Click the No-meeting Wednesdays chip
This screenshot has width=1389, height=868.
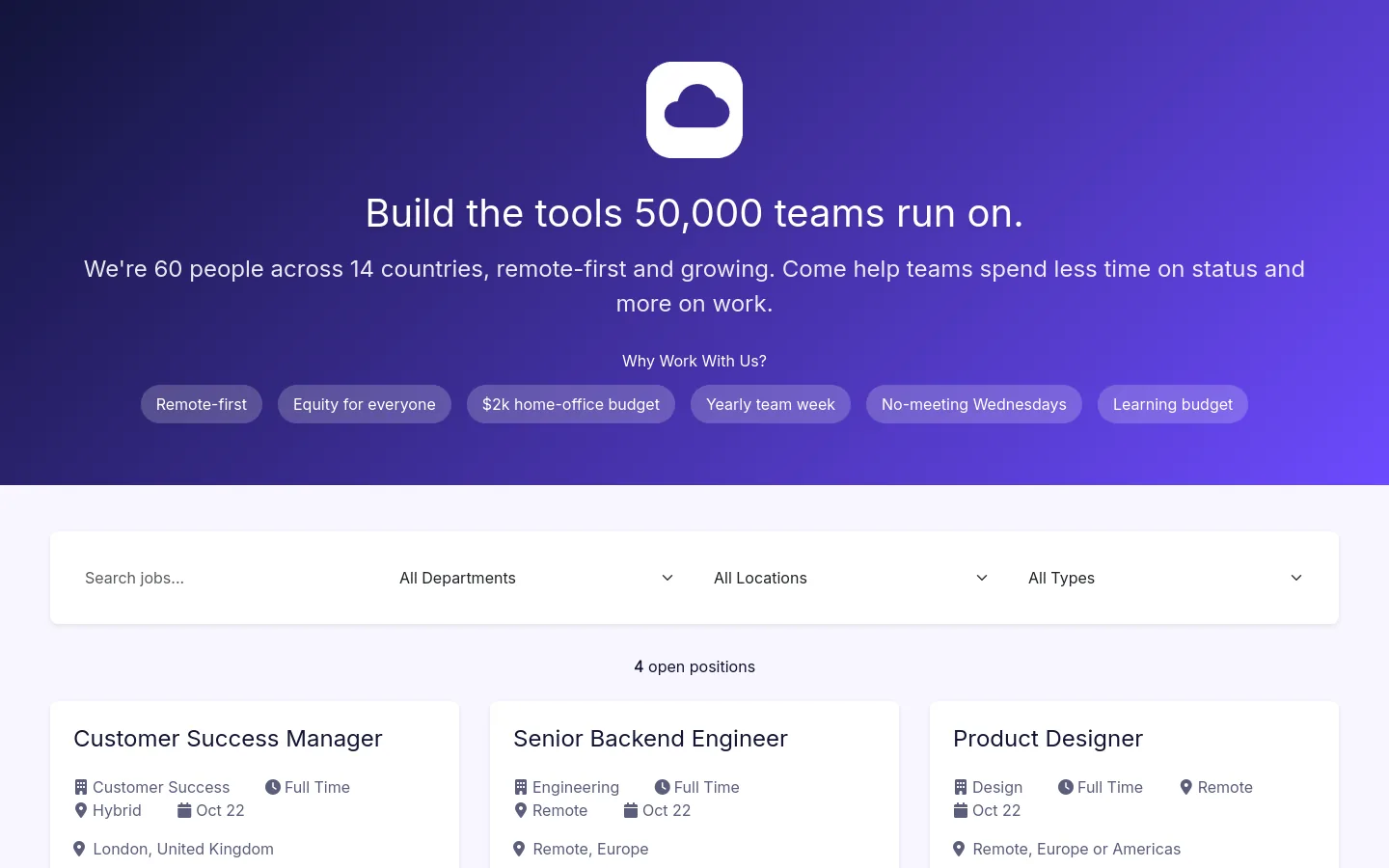[974, 404]
